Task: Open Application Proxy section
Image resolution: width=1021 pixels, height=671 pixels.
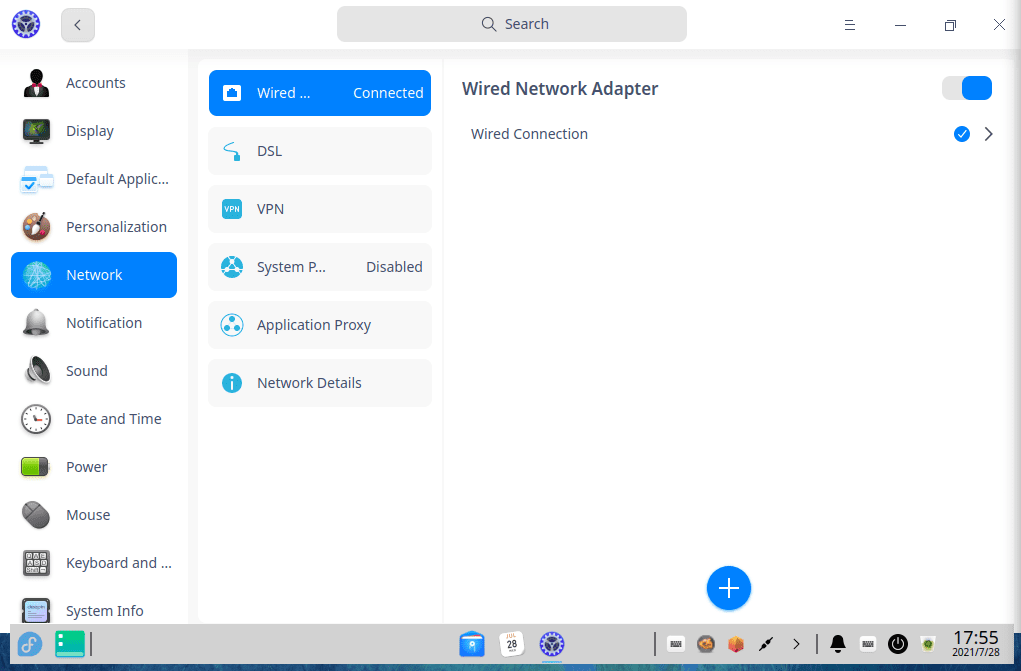Action: pyautogui.click(x=320, y=325)
